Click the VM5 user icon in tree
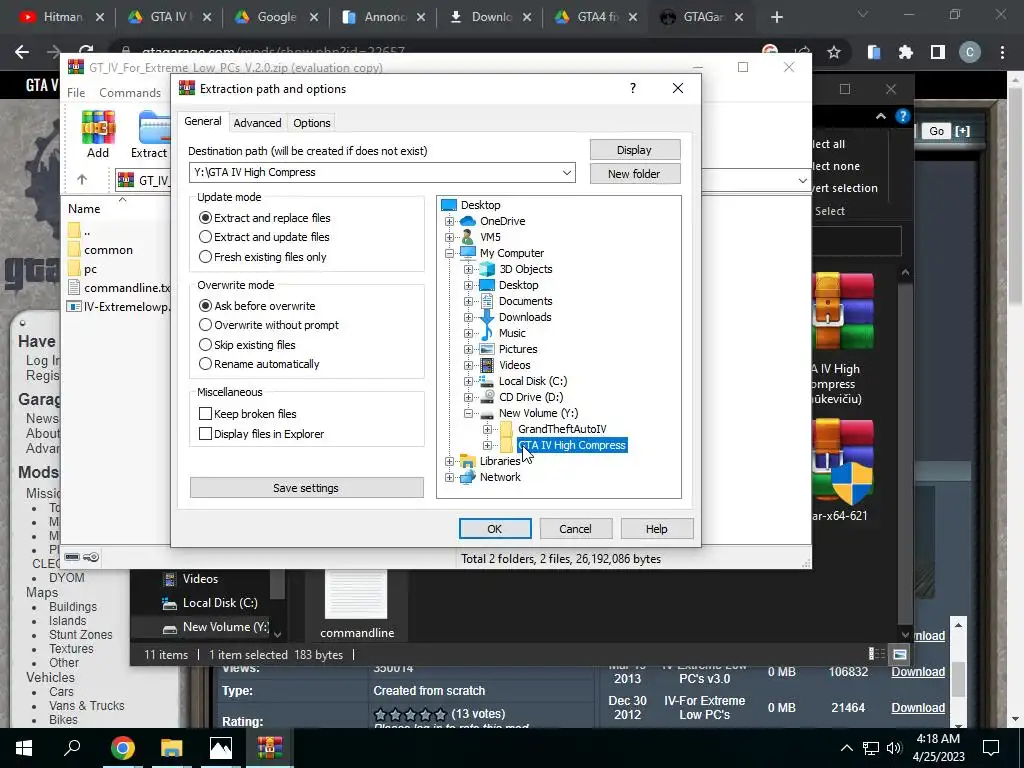The image size is (1024, 768). (468, 237)
